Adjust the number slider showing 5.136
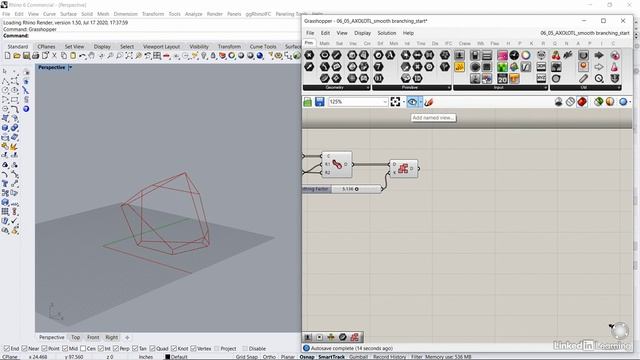 [x=356, y=189]
